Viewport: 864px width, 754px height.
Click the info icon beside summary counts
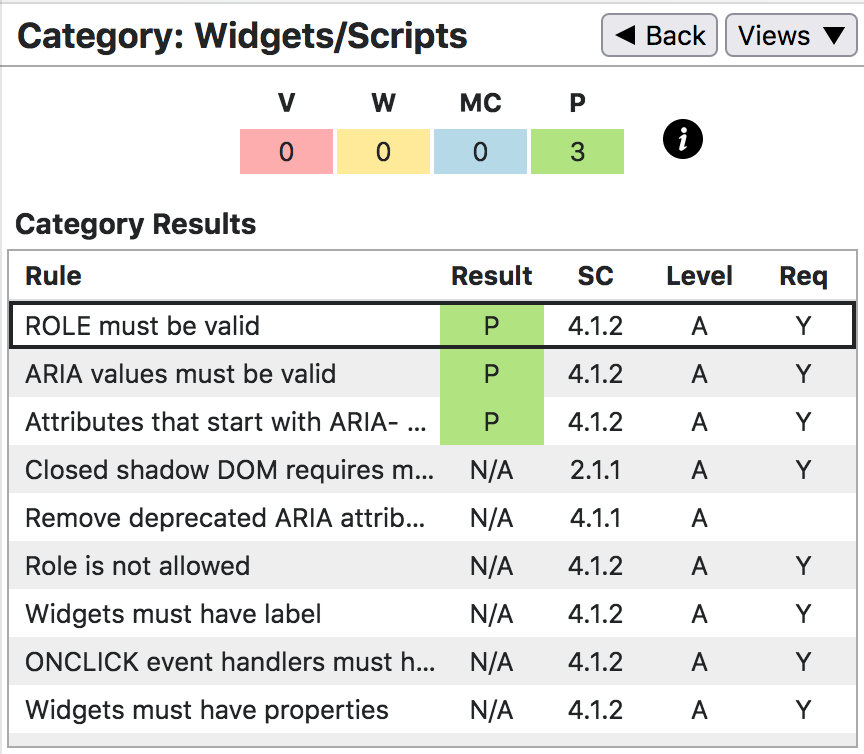point(683,139)
